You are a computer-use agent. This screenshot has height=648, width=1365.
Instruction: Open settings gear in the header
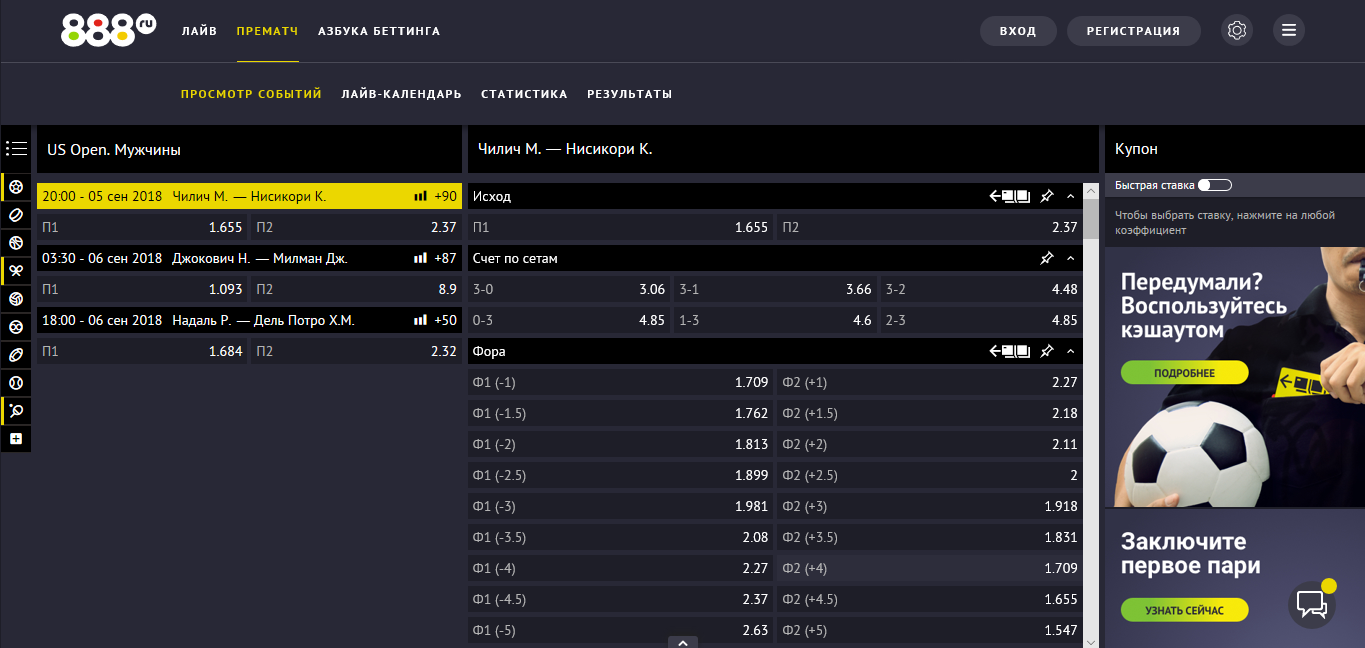tap(1237, 31)
